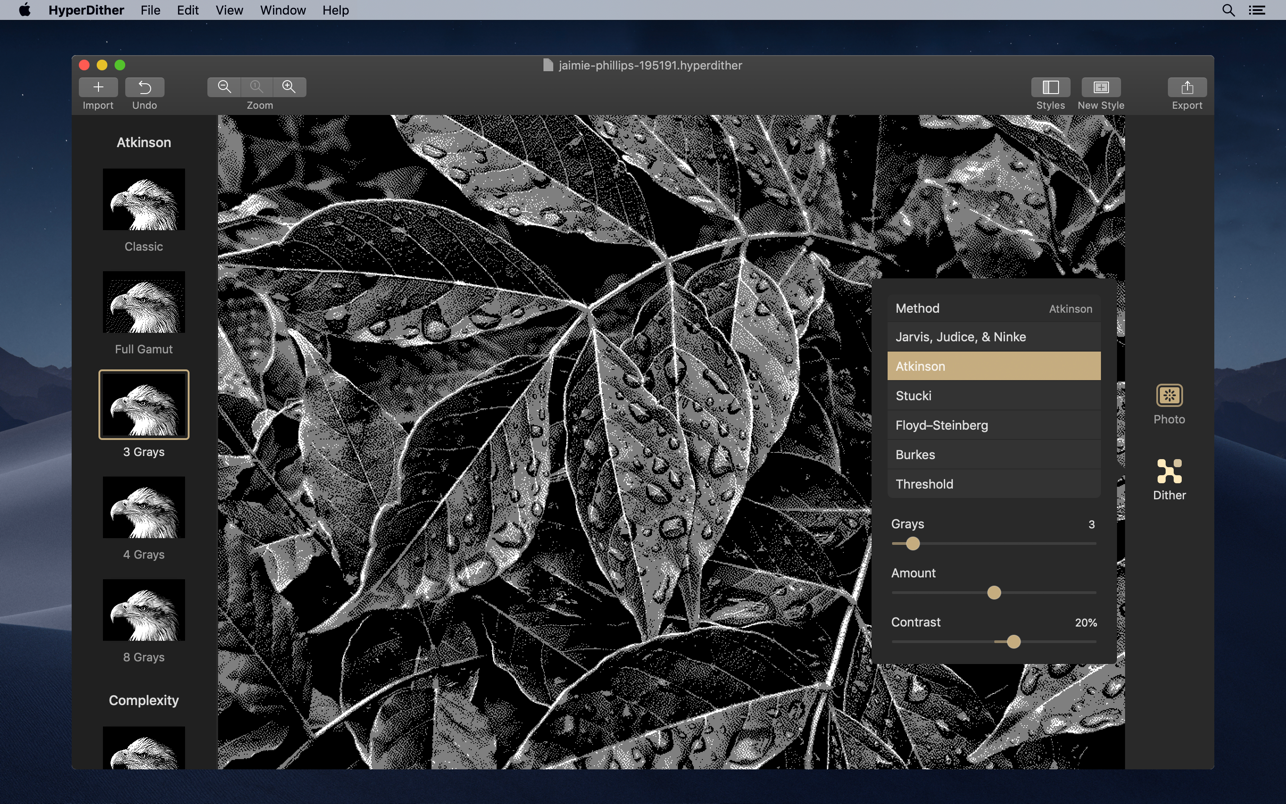
Task: Select the Stucki method option
Action: (x=993, y=396)
